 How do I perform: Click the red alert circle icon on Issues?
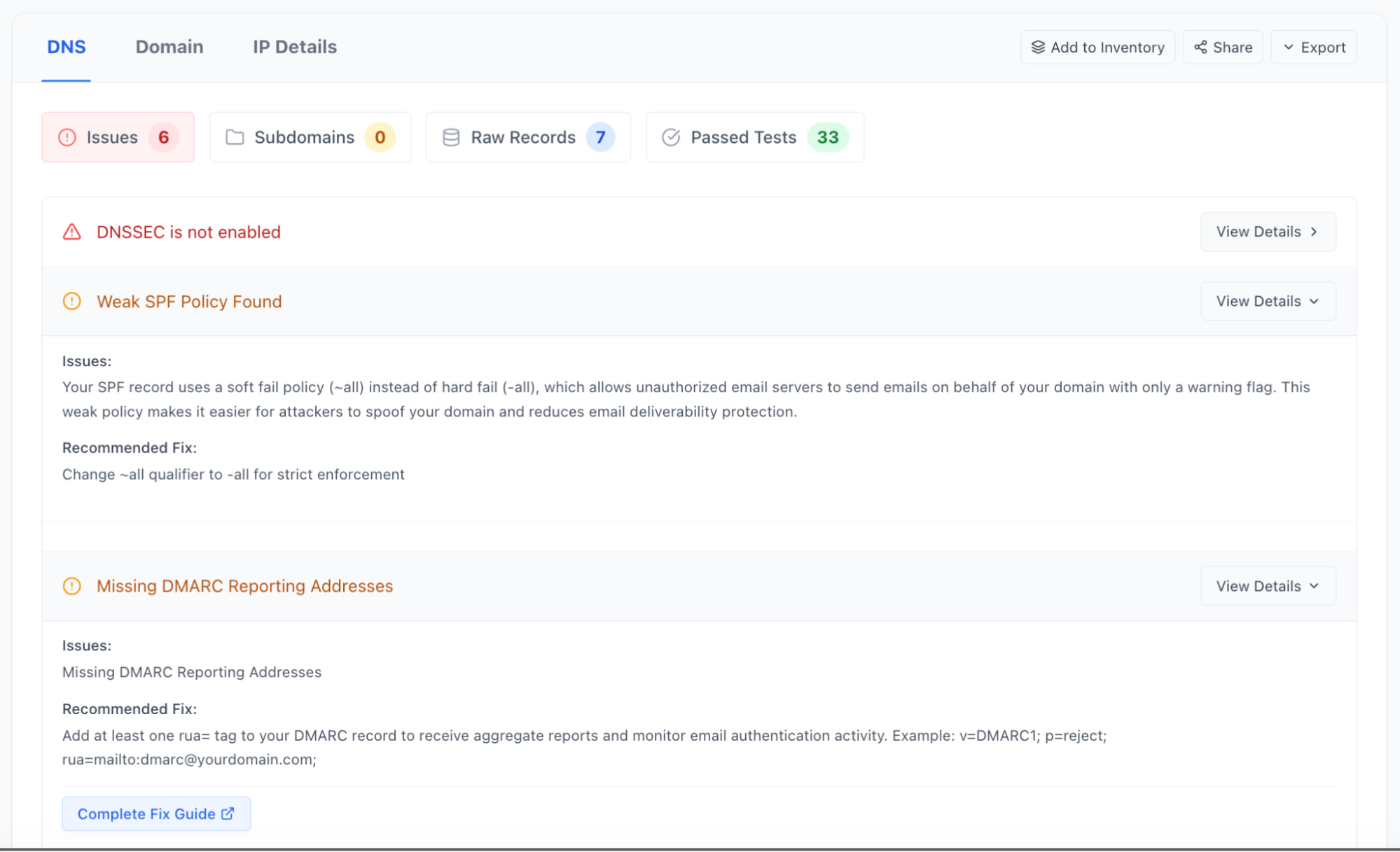pos(67,137)
